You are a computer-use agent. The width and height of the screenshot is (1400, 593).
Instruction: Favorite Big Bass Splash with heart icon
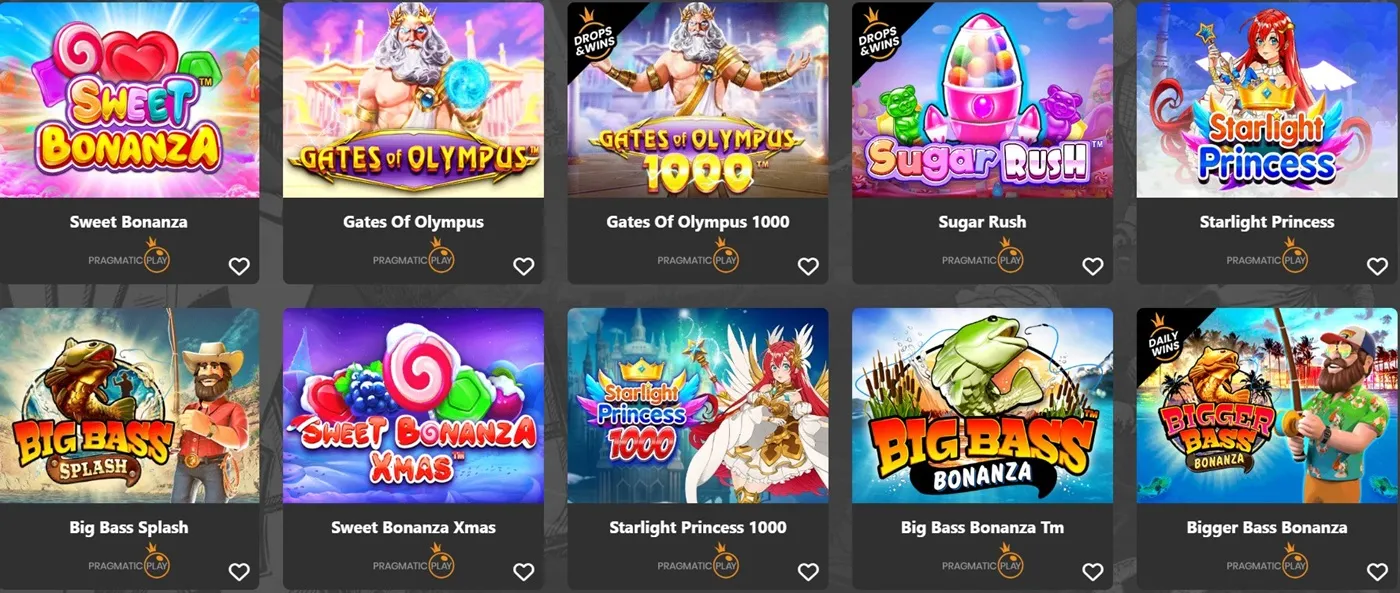click(239, 572)
